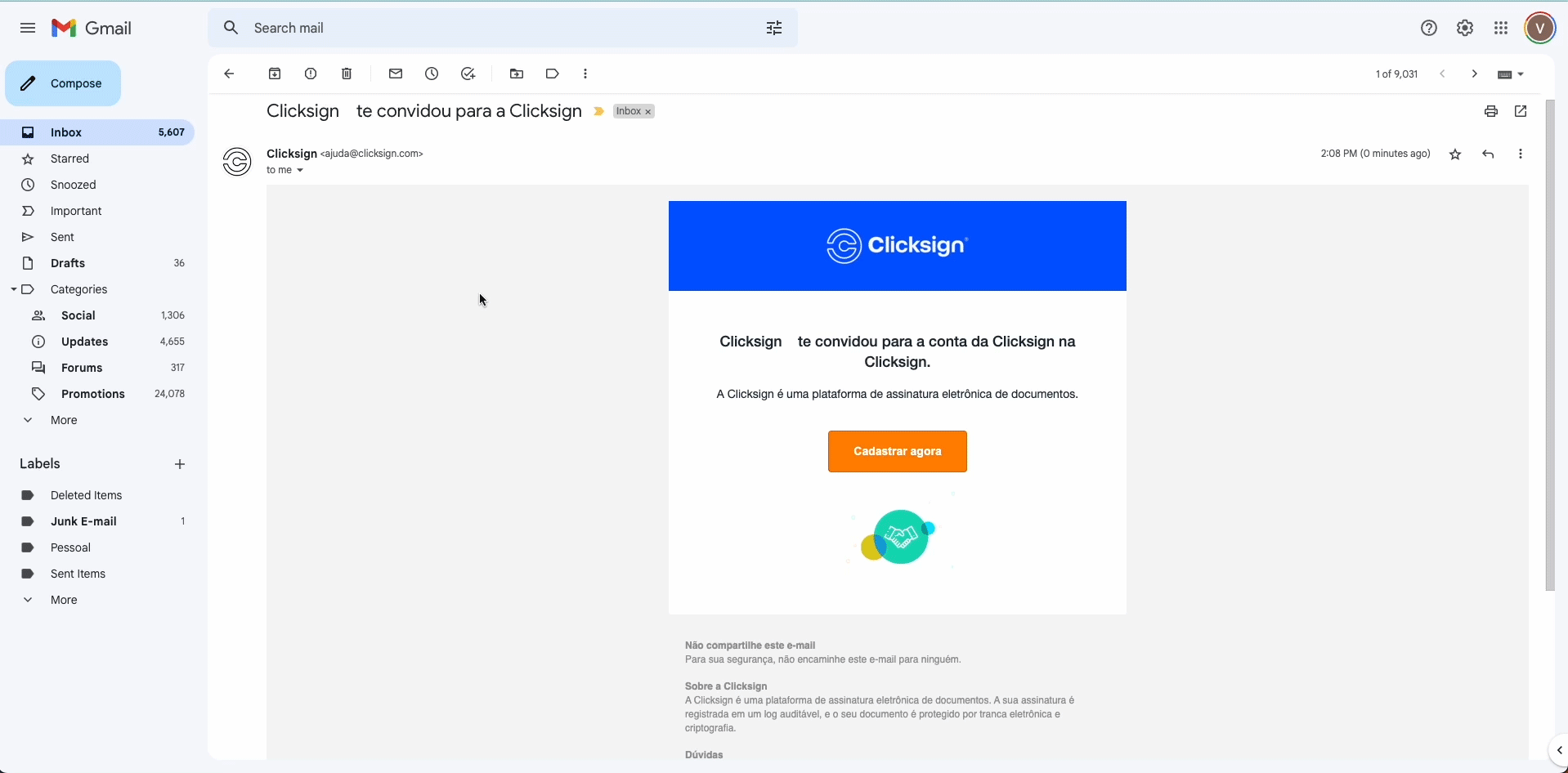Open the Labels tag icon
The height and width of the screenshot is (773, 1568).
point(553,74)
